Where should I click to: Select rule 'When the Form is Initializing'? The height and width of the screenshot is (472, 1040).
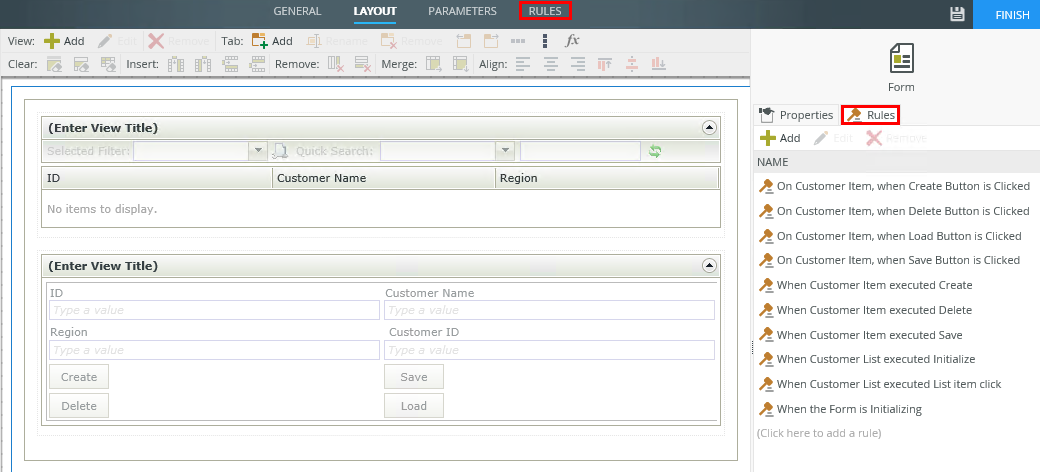(849, 409)
